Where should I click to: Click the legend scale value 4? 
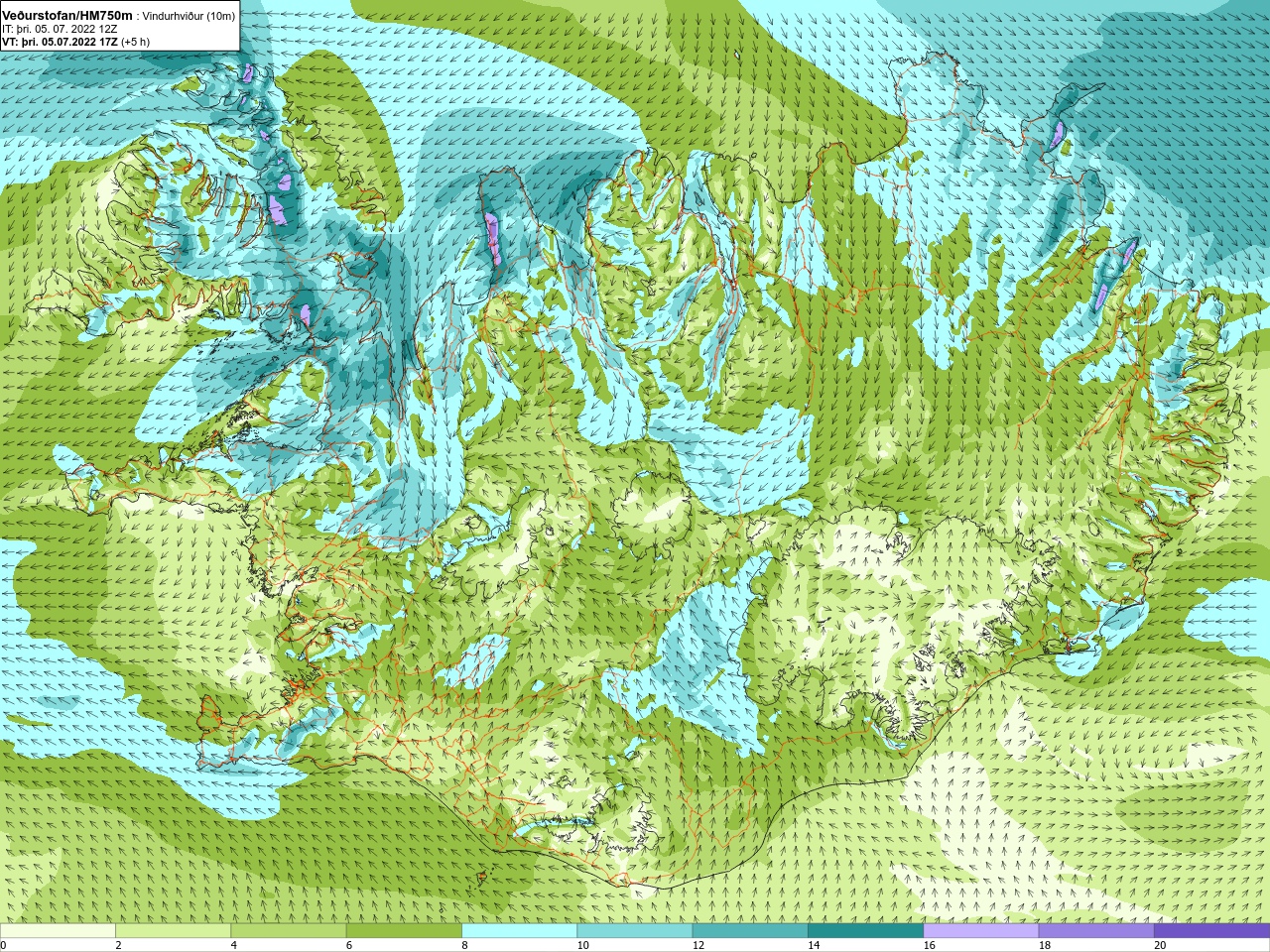click(x=233, y=945)
